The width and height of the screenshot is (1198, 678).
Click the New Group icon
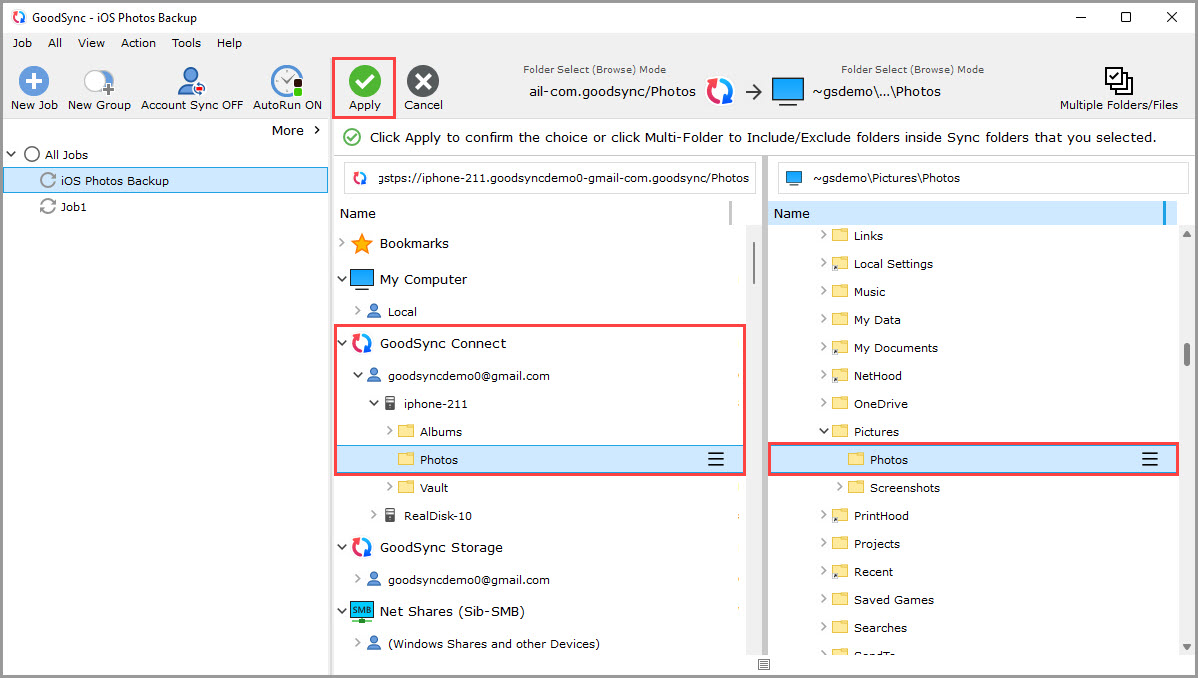click(99, 82)
